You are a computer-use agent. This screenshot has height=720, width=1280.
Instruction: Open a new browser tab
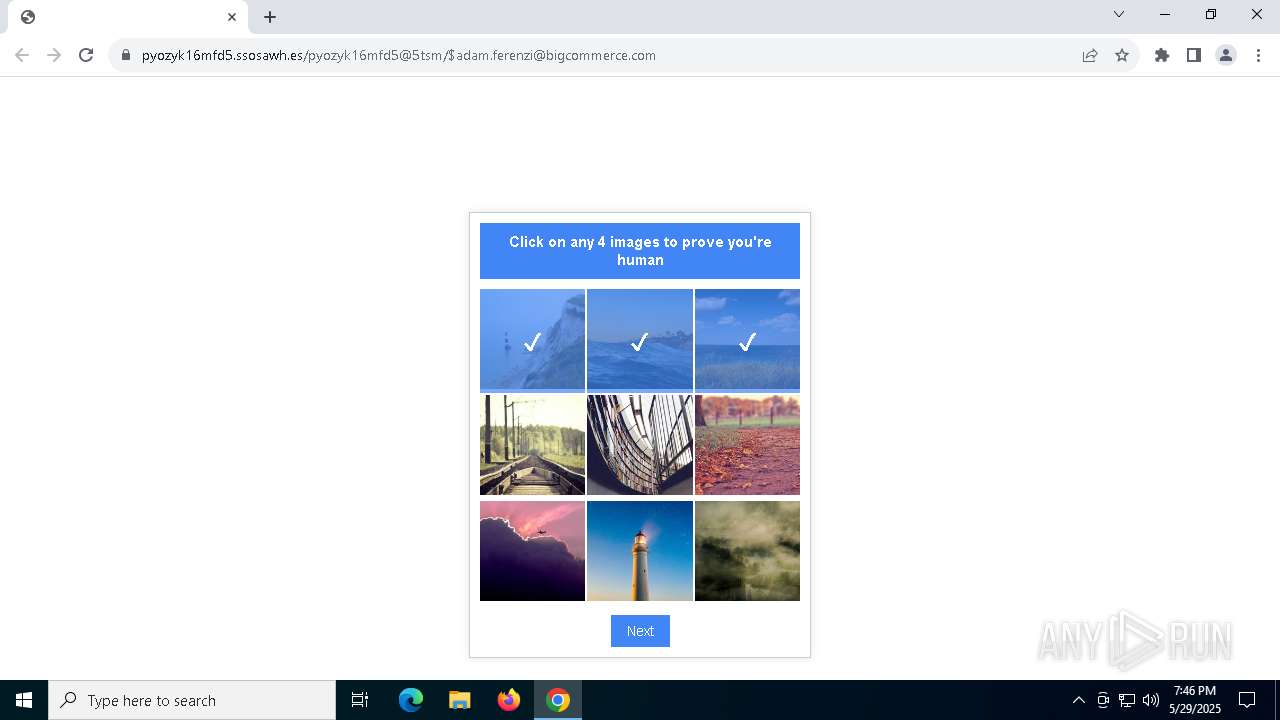[270, 17]
